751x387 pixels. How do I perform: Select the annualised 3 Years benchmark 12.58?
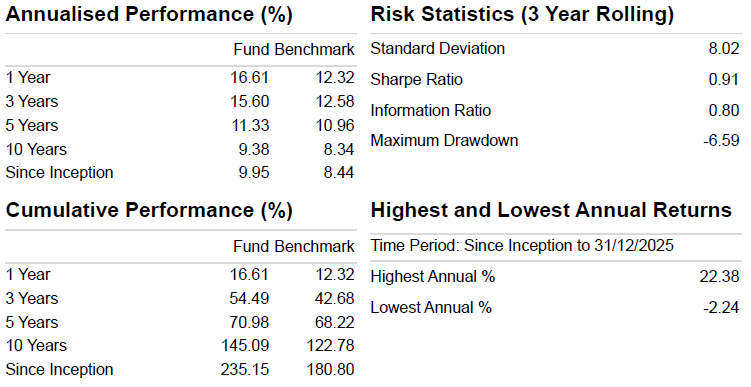coord(335,101)
